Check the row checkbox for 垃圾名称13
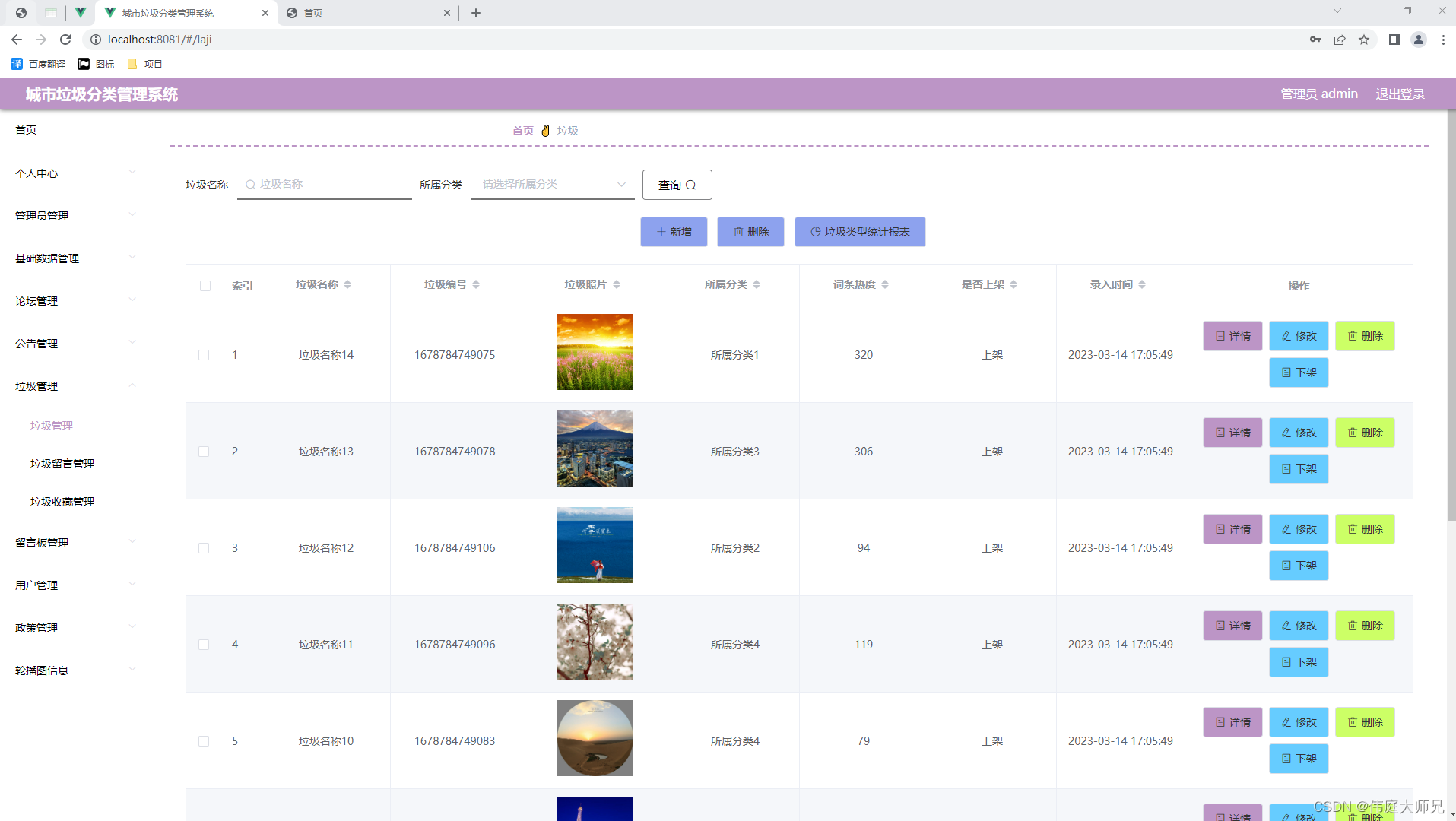1456x821 pixels. point(204,452)
